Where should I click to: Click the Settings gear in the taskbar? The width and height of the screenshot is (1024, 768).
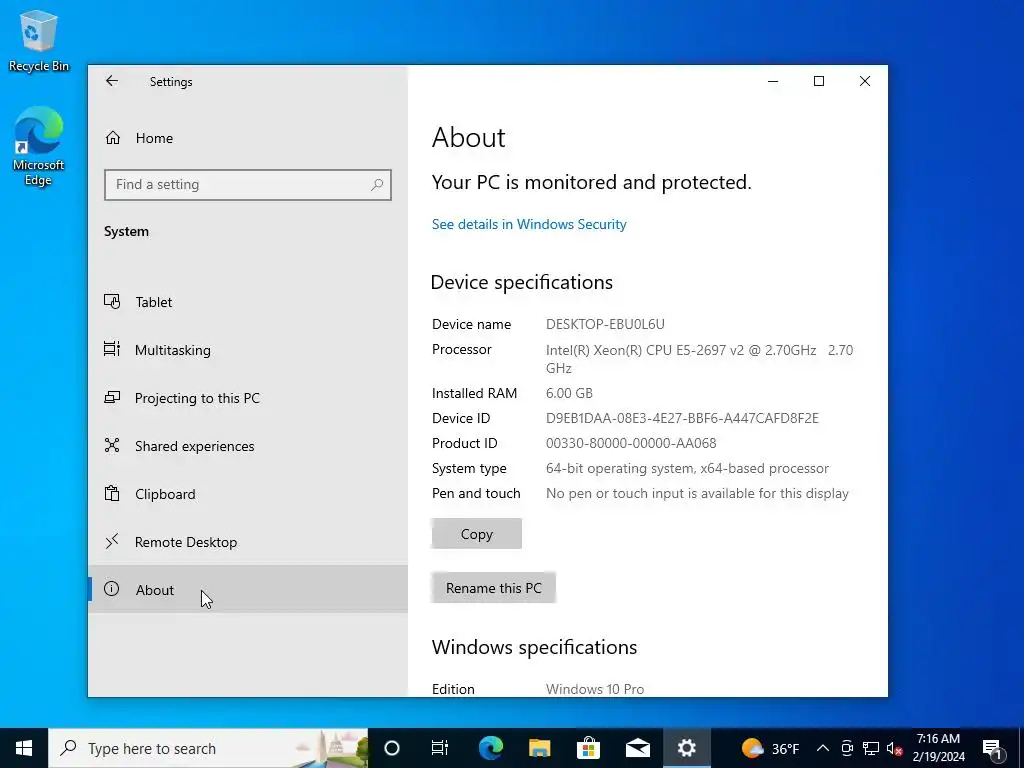pos(686,748)
